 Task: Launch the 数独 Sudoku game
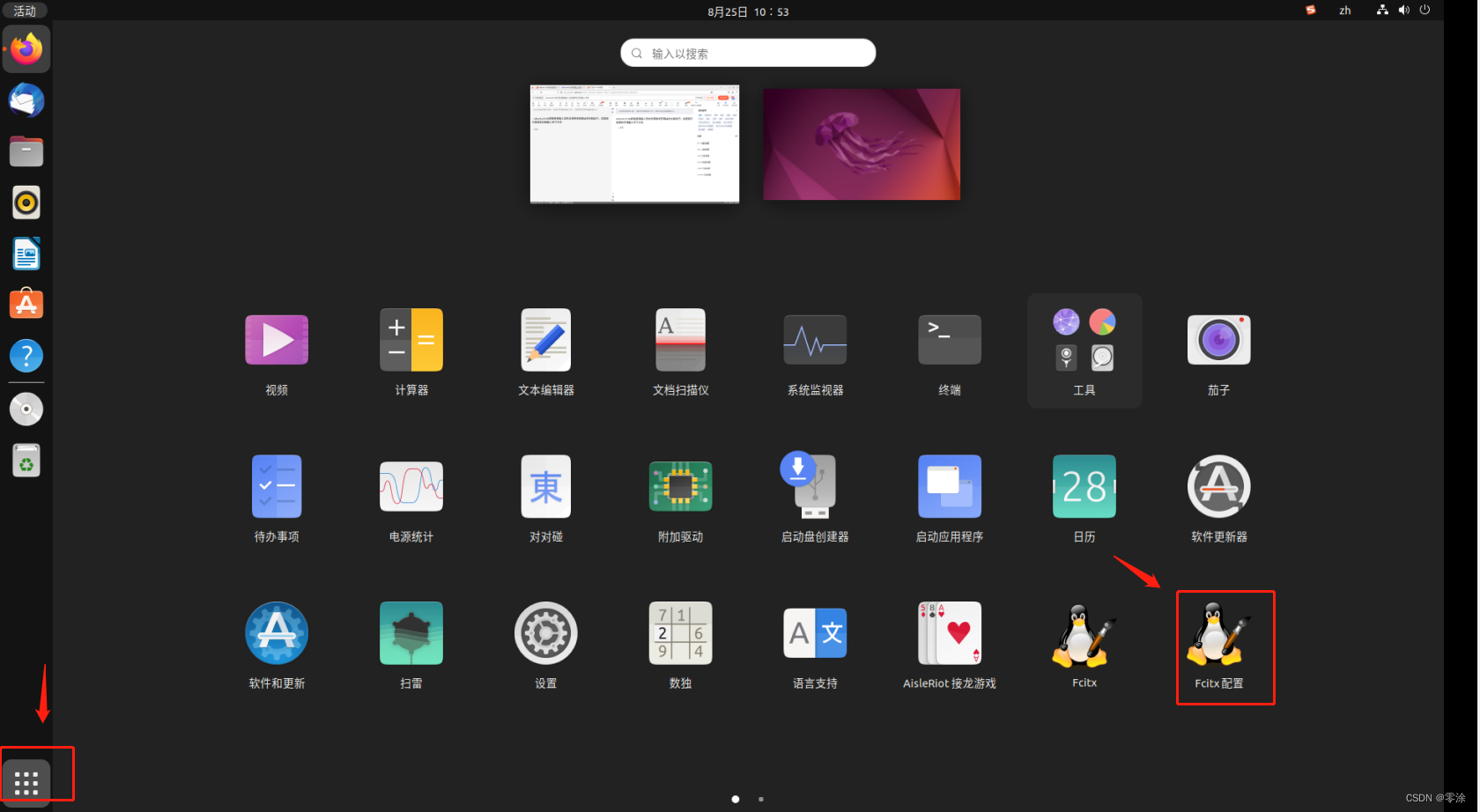pos(680,633)
